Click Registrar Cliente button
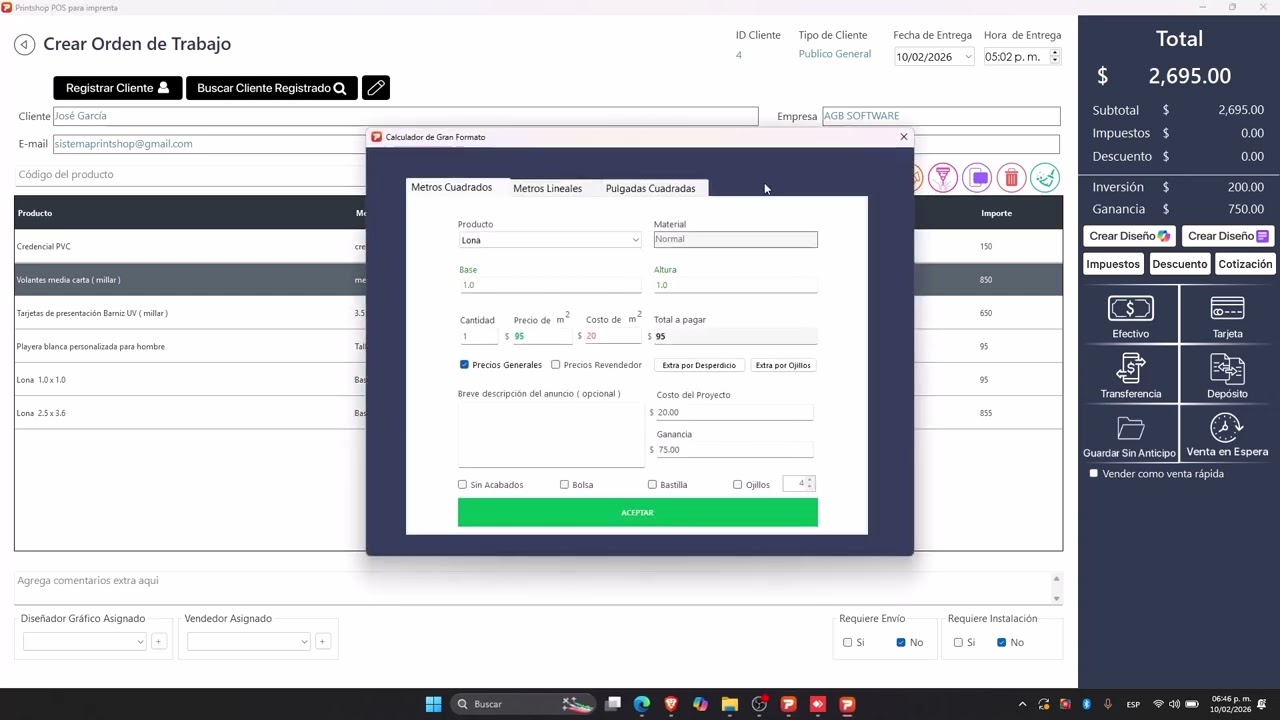 (118, 88)
